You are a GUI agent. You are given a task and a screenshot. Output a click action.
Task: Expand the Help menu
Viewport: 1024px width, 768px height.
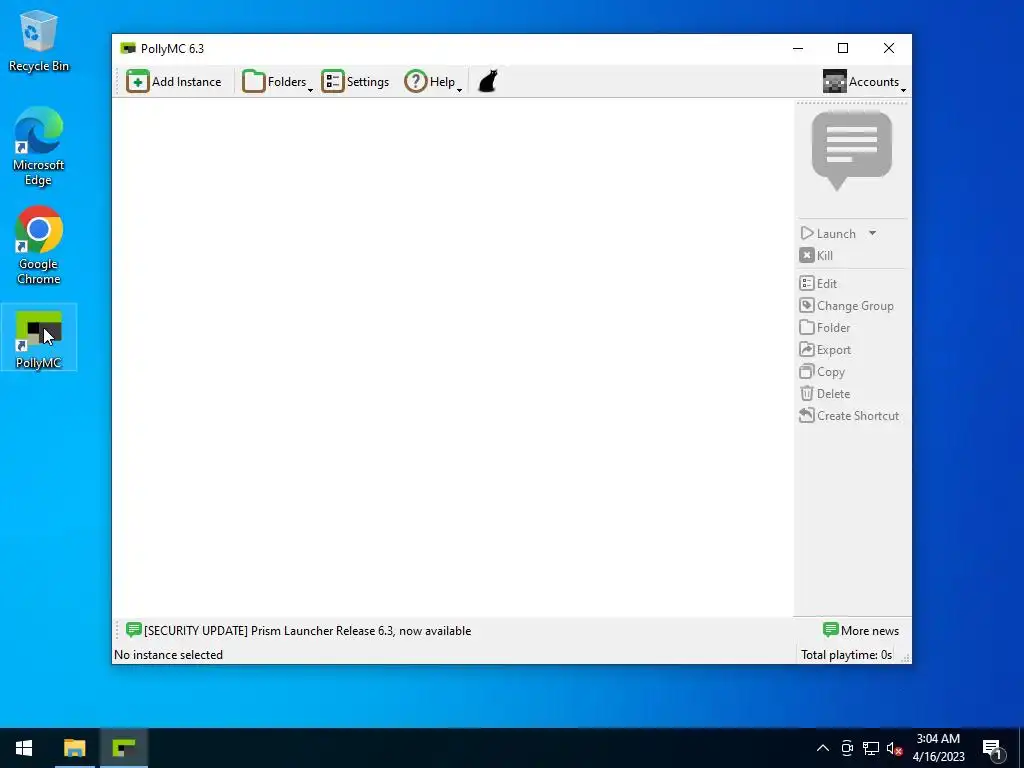[x=433, y=82]
